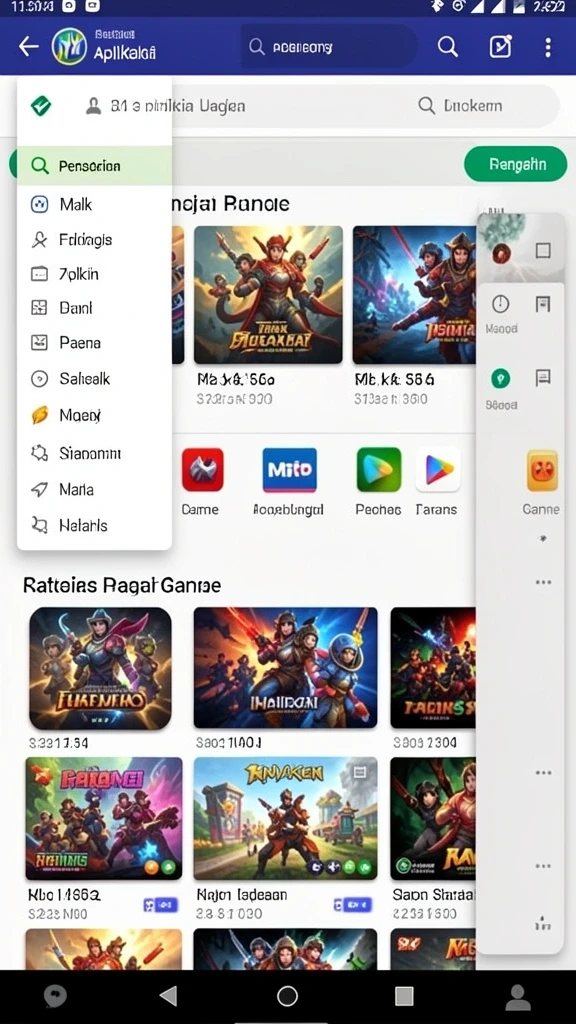Open the orange Ganne app icon

click(542, 470)
